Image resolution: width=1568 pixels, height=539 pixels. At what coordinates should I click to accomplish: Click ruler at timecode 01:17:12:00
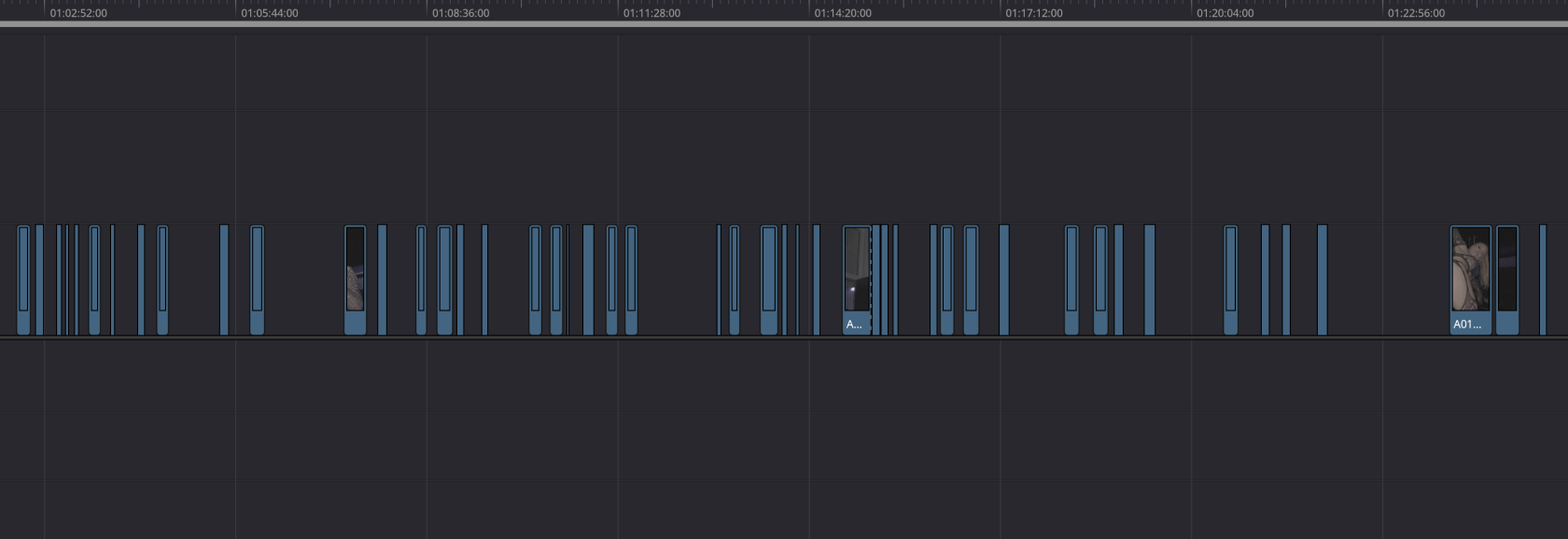[x=1034, y=13]
